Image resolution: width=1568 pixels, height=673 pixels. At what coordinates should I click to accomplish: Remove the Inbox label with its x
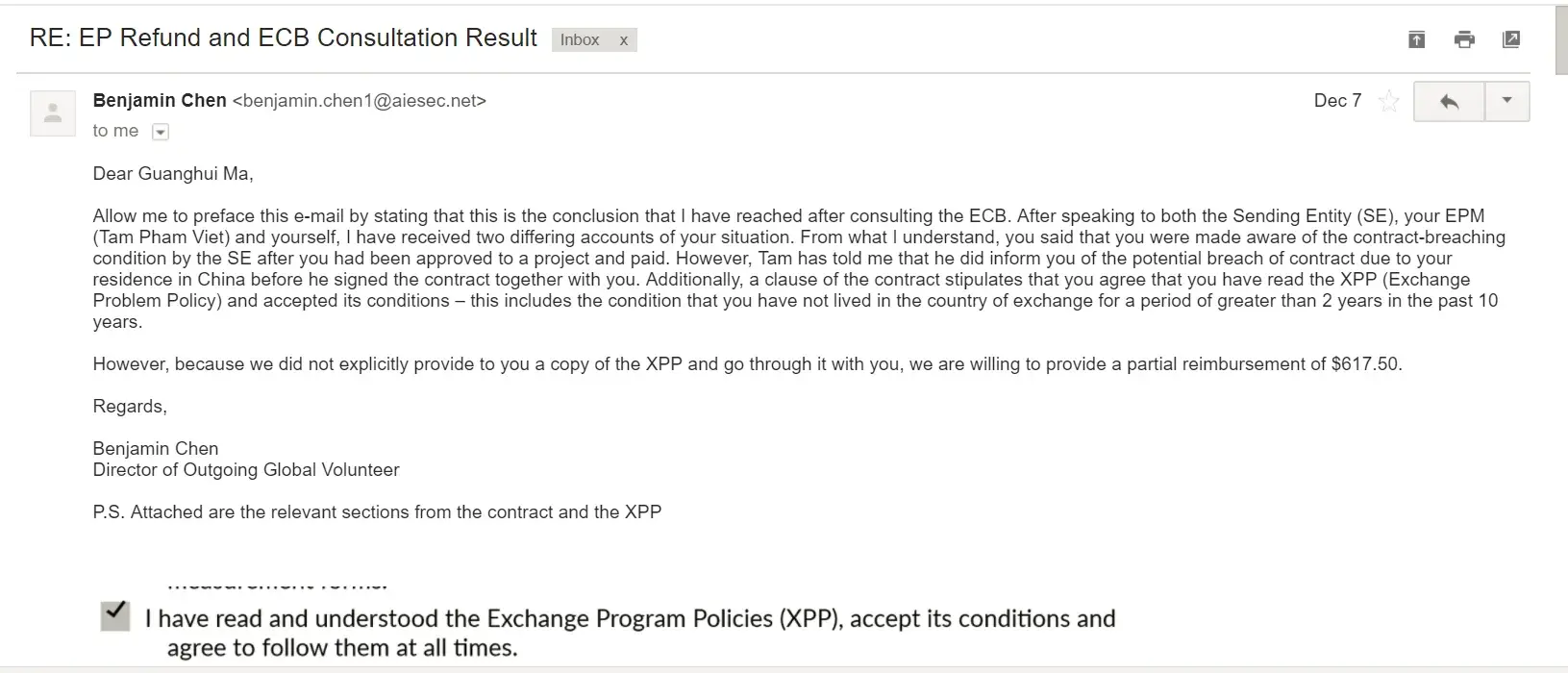pos(623,40)
